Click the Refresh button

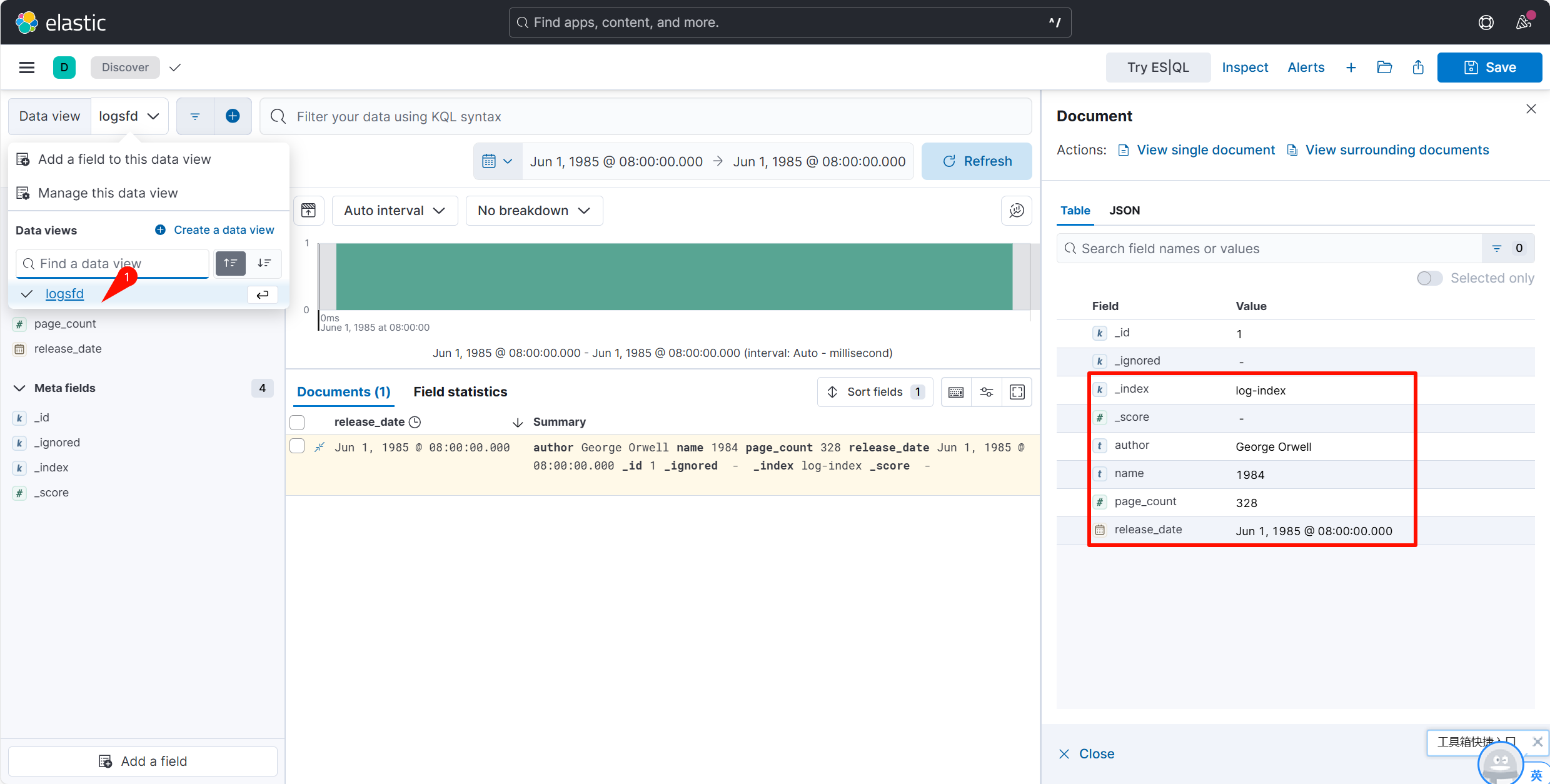[976, 161]
